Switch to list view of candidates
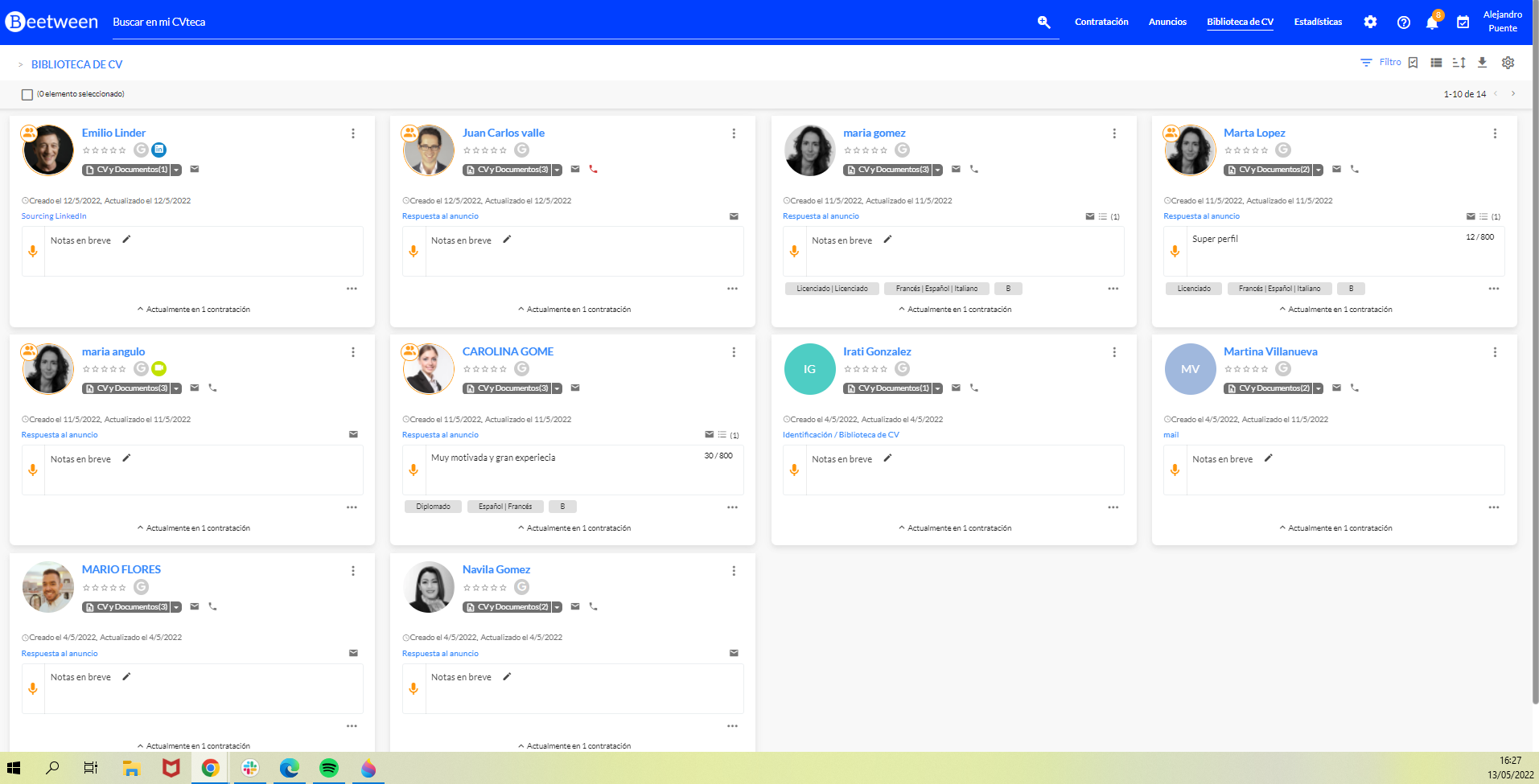The width and height of the screenshot is (1539, 784). [x=1437, y=62]
